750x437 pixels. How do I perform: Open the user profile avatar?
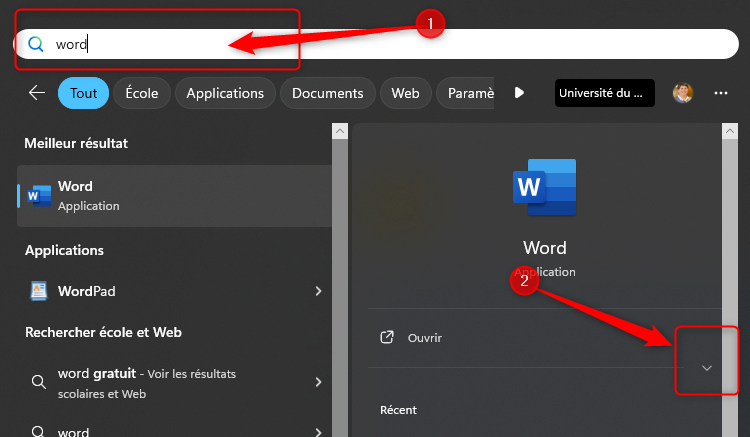pos(683,93)
